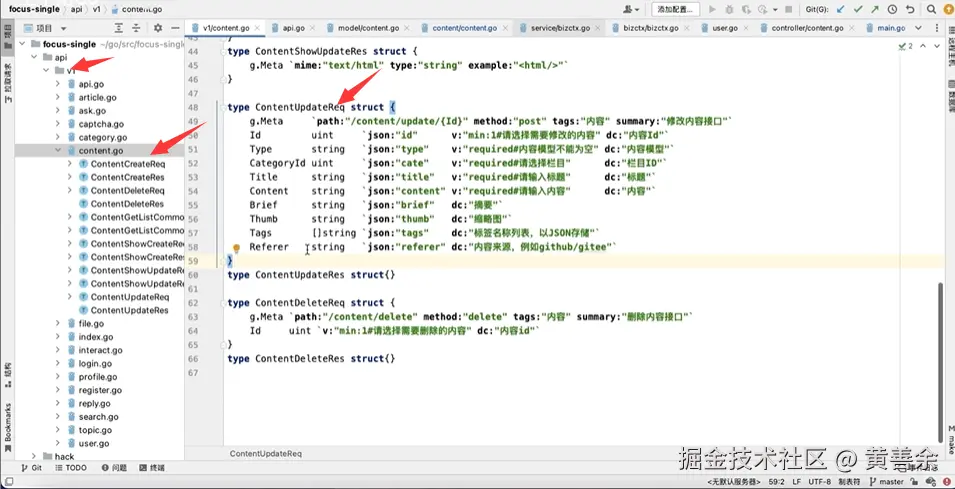Viewport: 955px width, 489px height.
Task: Click the Git commit checkmark icon
Action: pyautogui.click(x=858, y=10)
